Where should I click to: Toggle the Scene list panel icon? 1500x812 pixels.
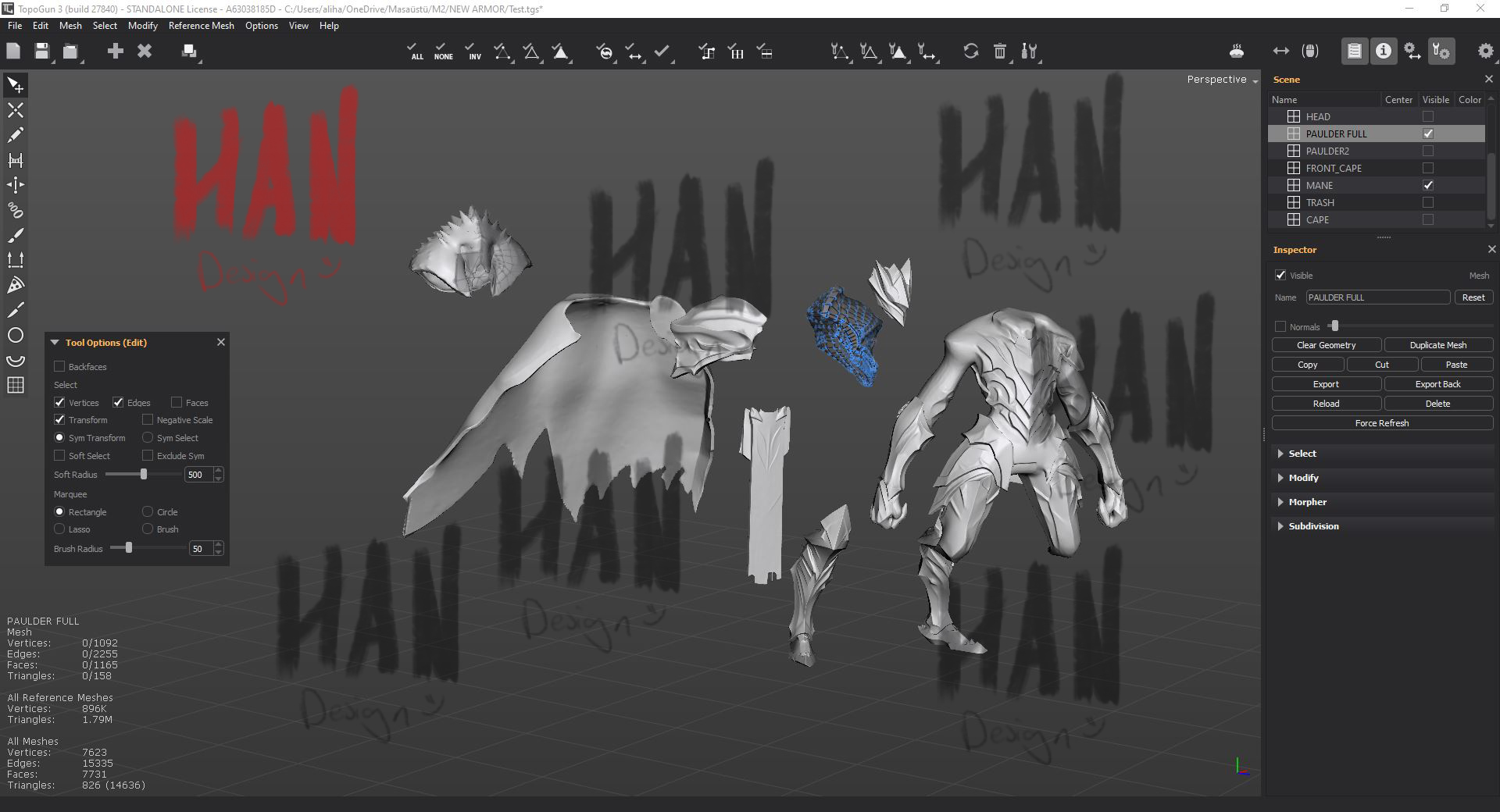(1355, 52)
